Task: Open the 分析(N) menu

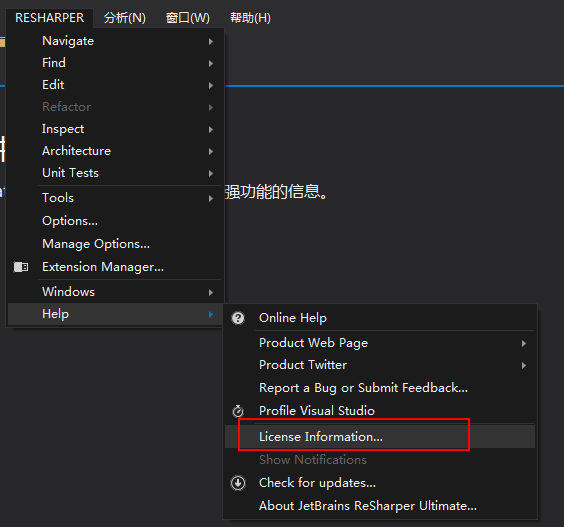Action: click(x=125, y=18)
